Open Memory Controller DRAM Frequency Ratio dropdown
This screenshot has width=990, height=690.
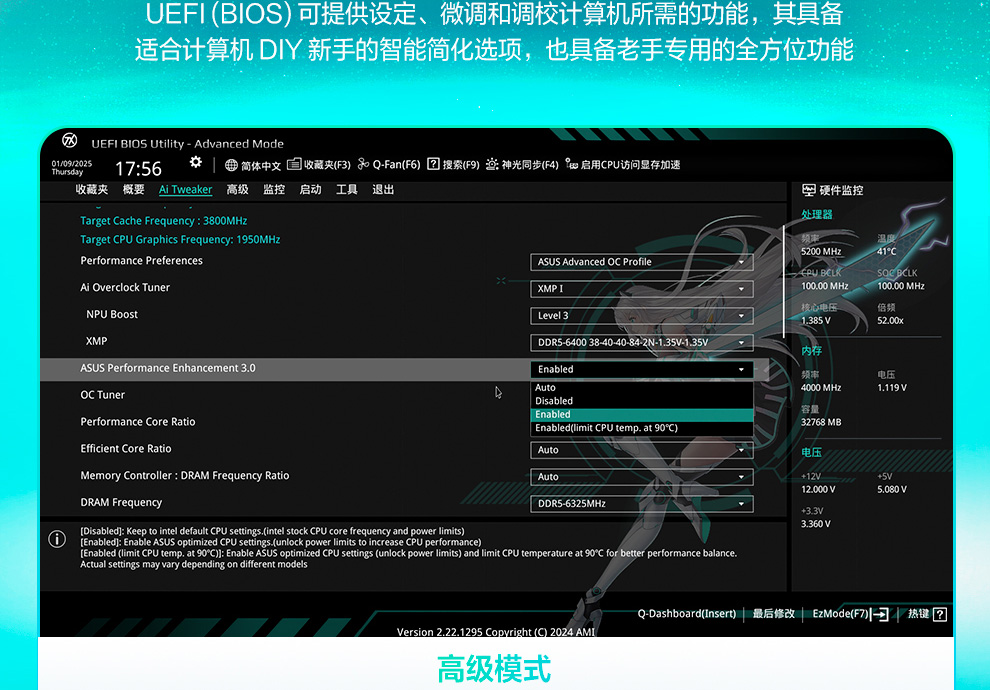tap(641, 477)
